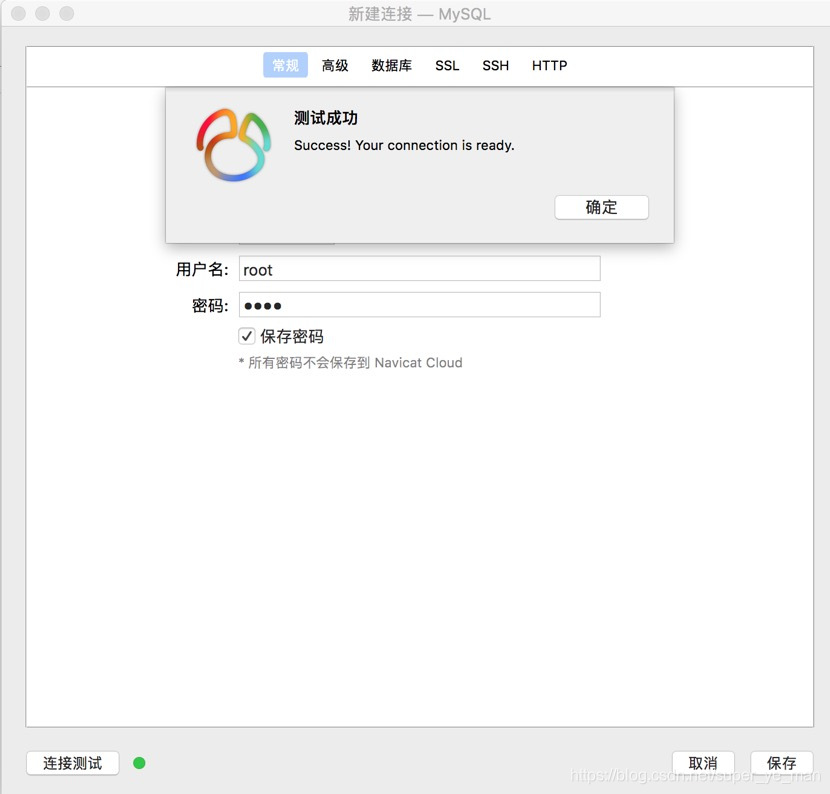The height and width of the screenshot is (794, 830).
Task: Click the Success! Your connection is ready message
Action: point(404,145)
